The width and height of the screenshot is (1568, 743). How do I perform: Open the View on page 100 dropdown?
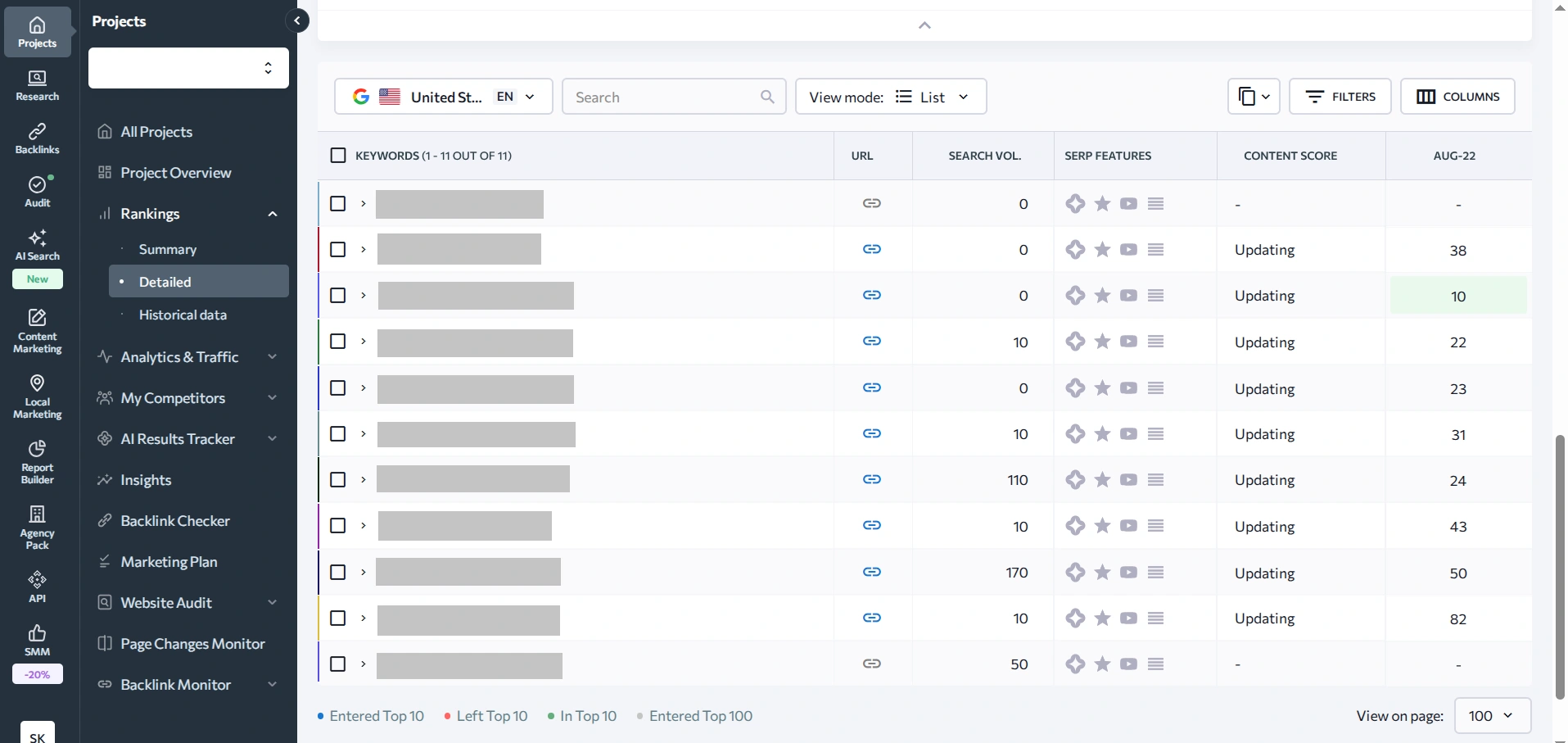[x=1493, y=716]
